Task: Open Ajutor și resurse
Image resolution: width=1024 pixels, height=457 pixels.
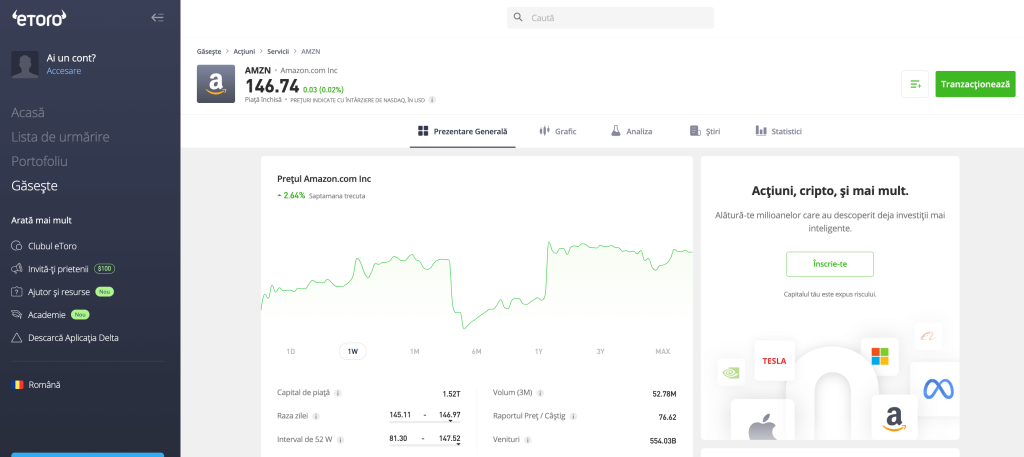Action: [59, 292]
